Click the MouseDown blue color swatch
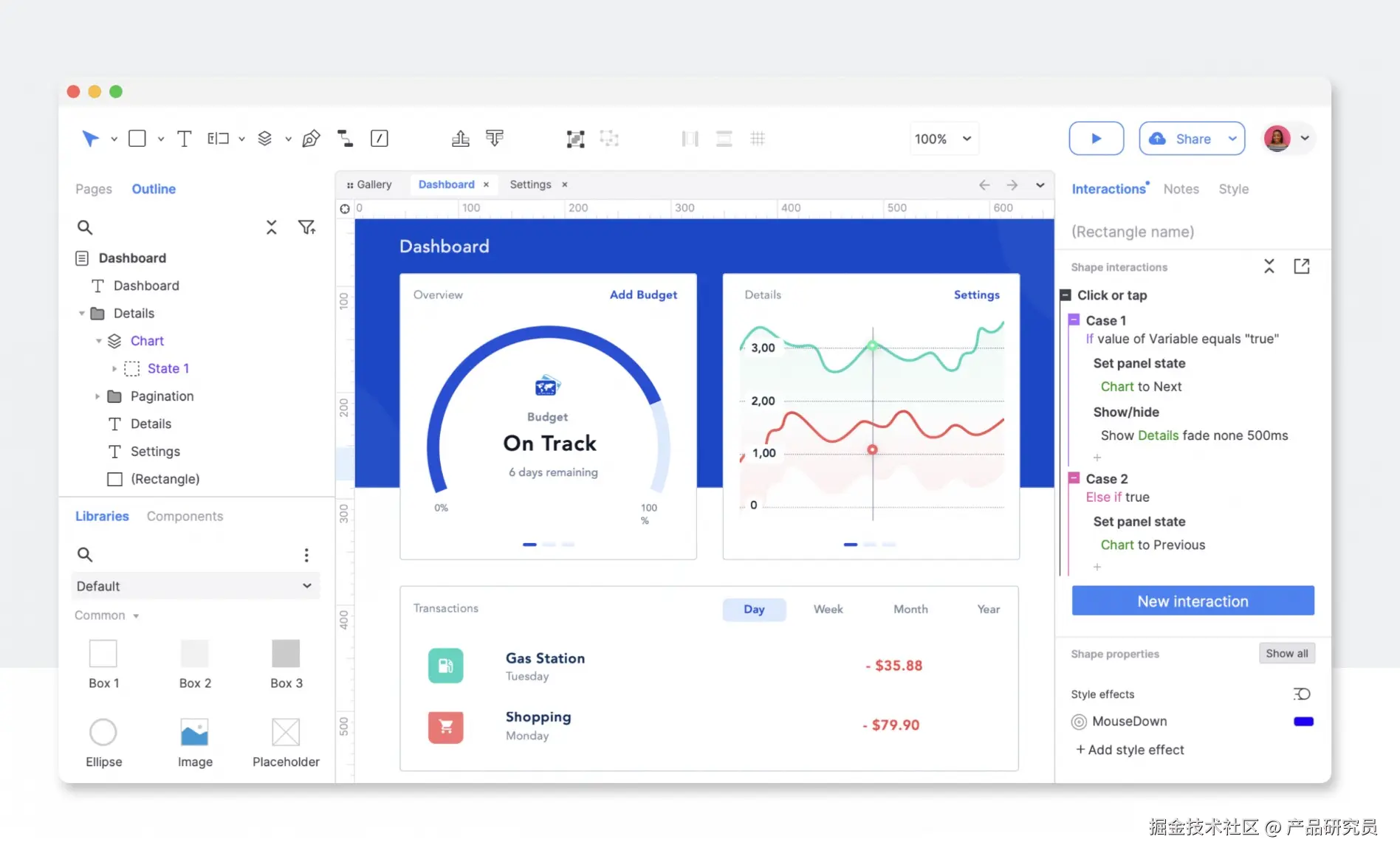 (1303, 722)
